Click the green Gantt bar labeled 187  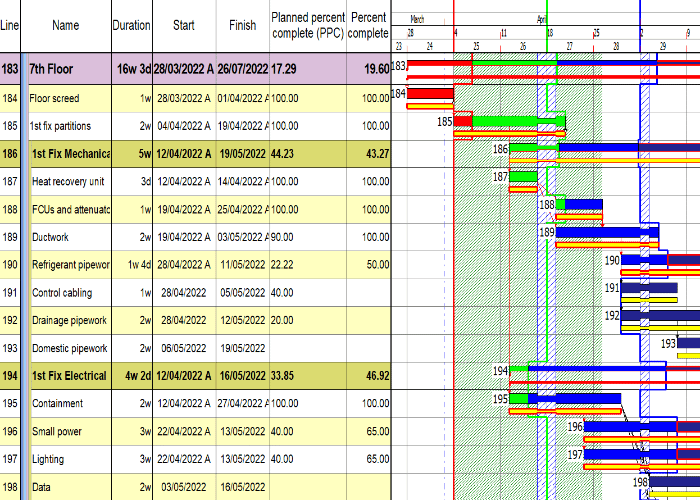tap(524, 177)
